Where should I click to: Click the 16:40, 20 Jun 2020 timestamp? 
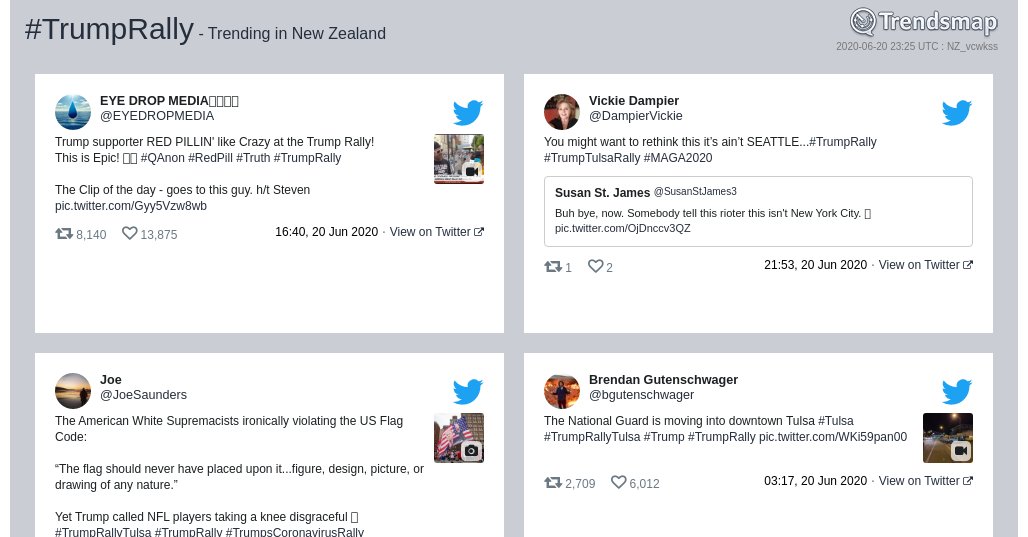(x=326, y=231)
